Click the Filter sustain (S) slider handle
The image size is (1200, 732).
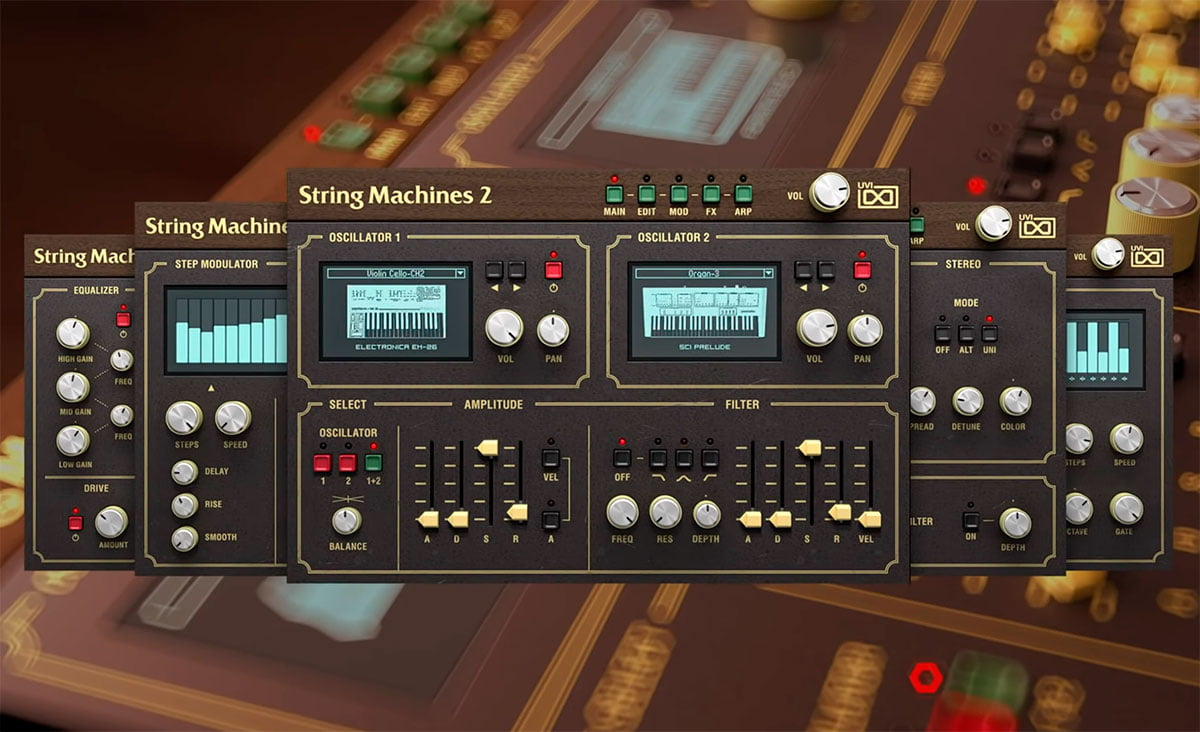(809, 447)
